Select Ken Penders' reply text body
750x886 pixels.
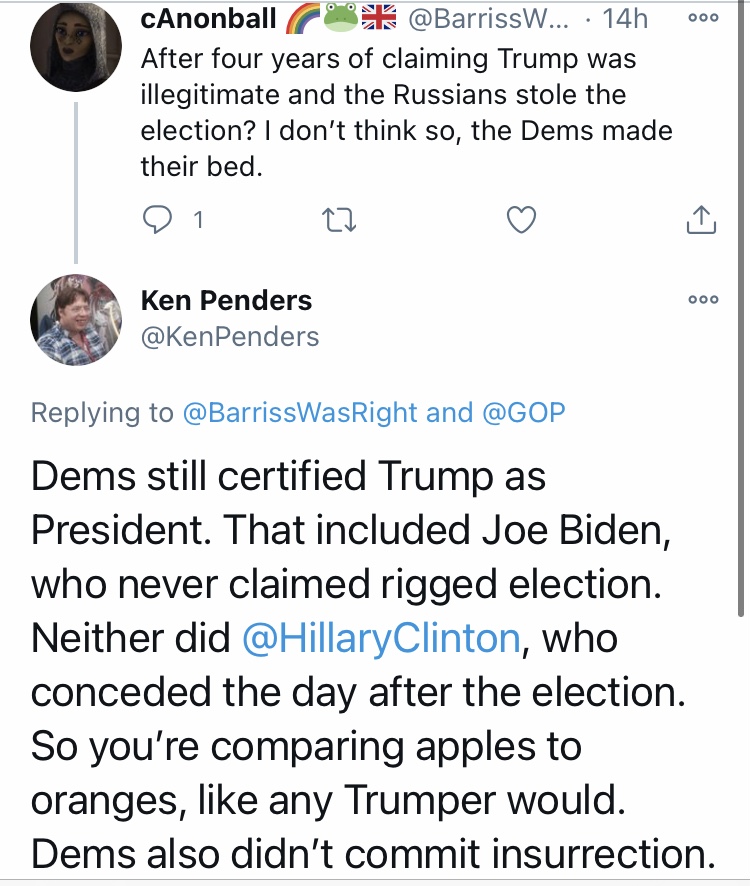pos(373,665)
